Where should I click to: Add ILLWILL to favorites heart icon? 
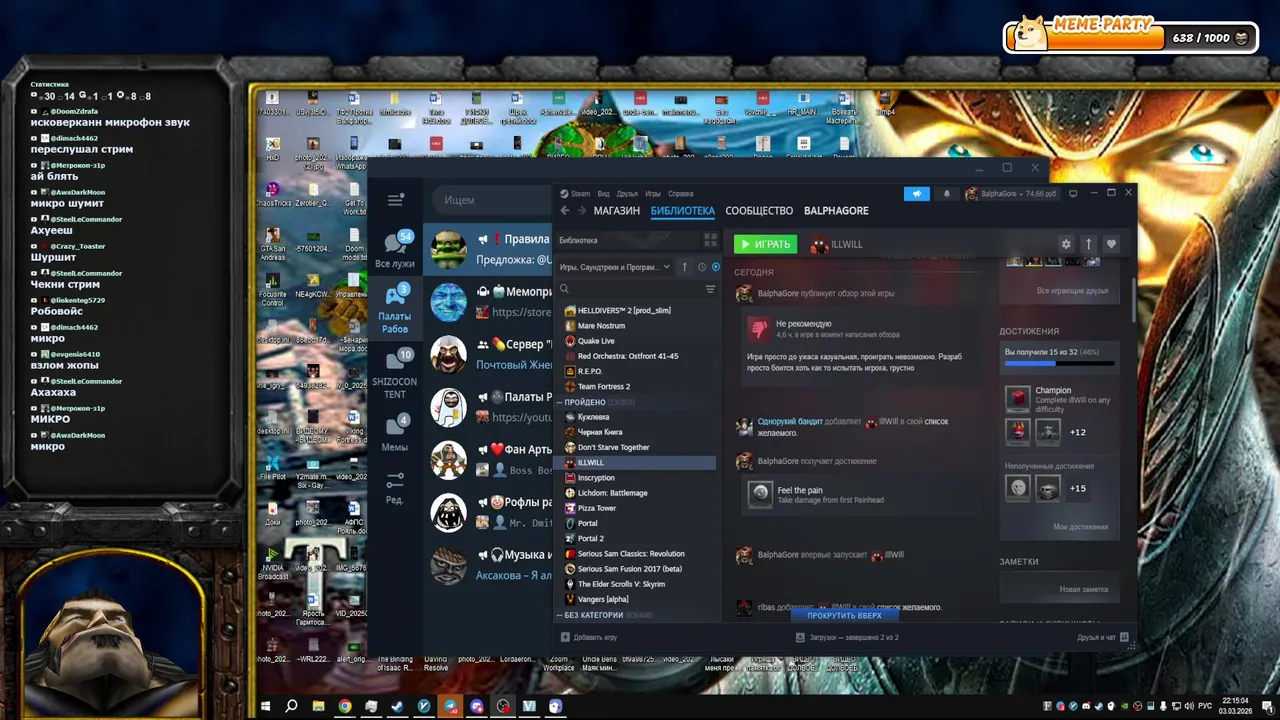tap(1111, 244)
